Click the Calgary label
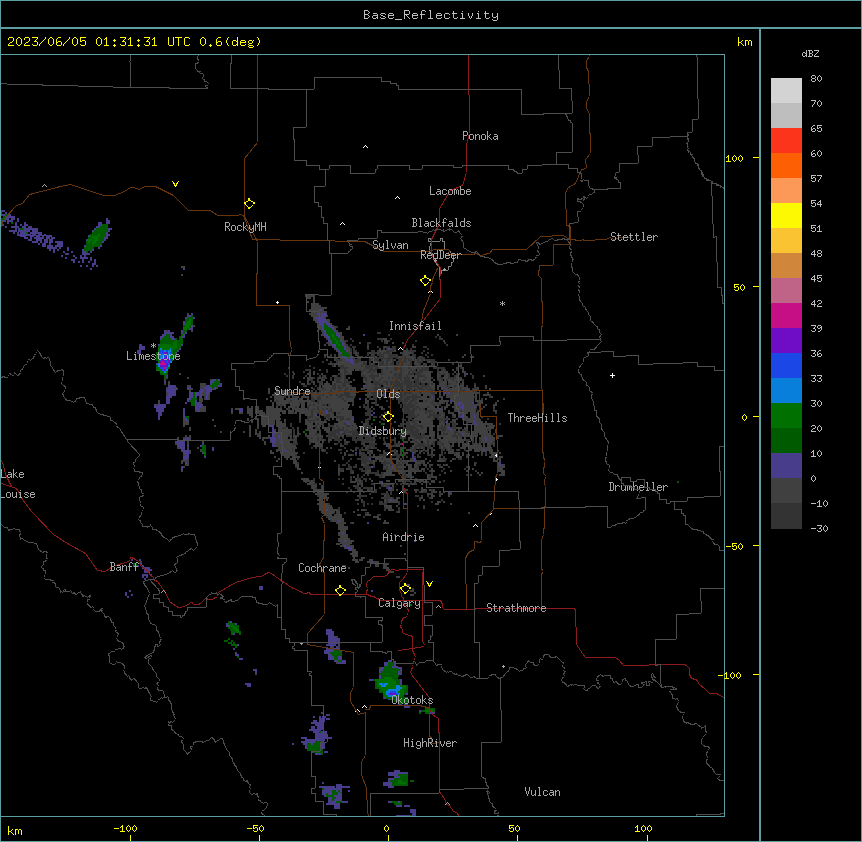Screen dimensions: 862x842 [x=399, y=603]
